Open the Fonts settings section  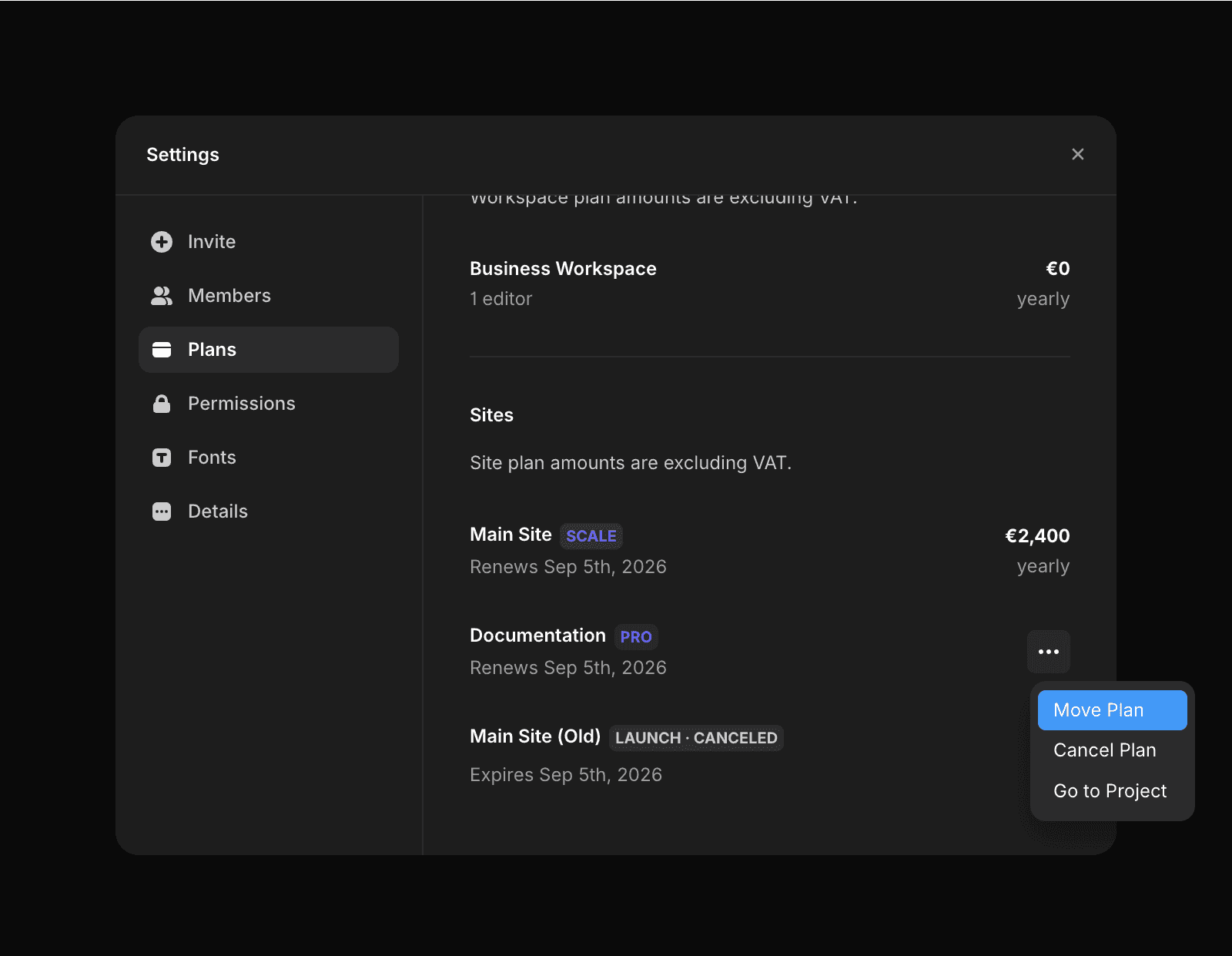point(212,457)
